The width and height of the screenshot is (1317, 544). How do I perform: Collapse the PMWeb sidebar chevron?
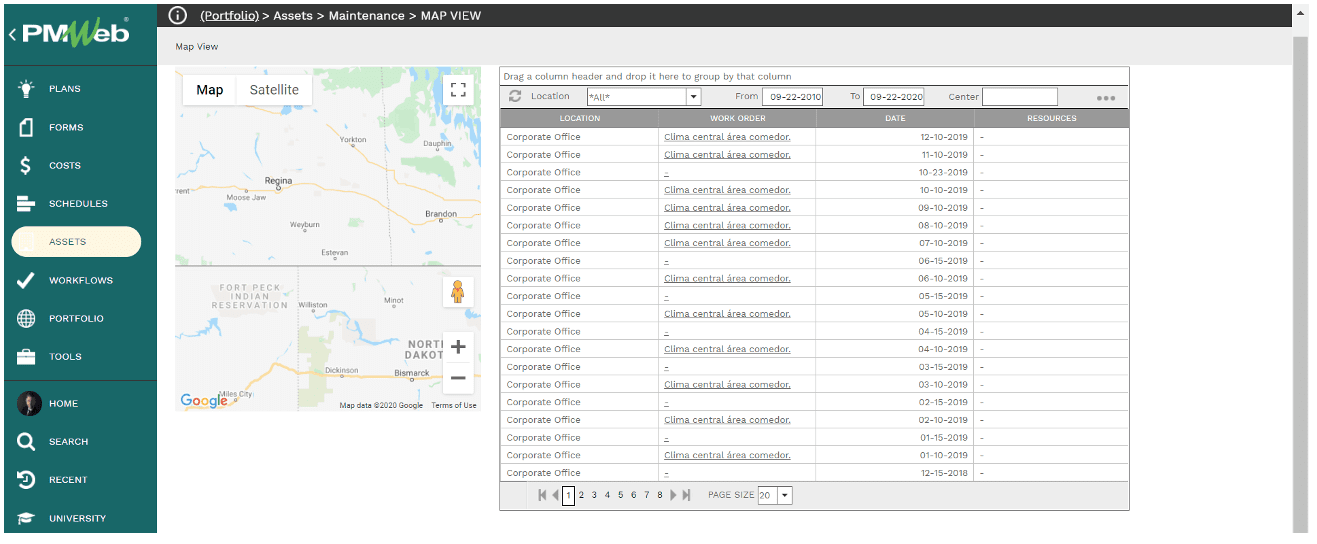click(12, 35)
